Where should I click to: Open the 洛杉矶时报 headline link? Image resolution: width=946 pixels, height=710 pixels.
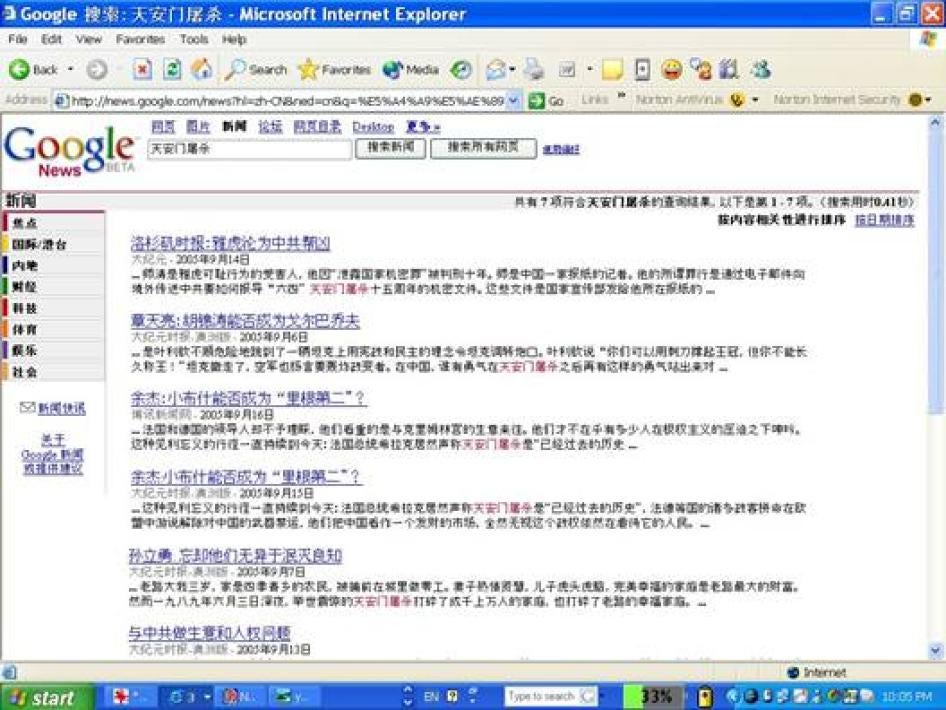pos(230,243)
